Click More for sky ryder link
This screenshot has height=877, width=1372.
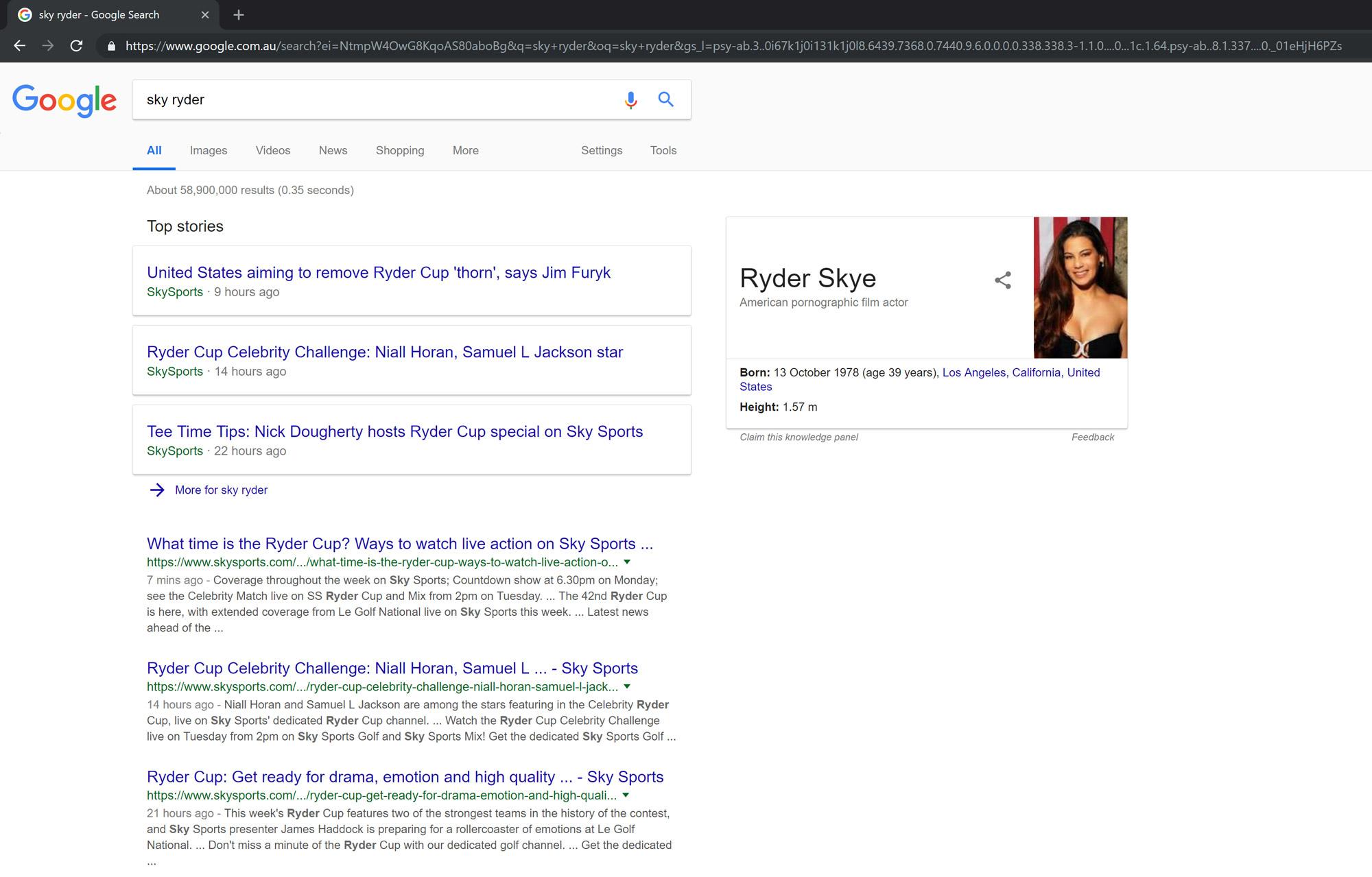pyautogui.click(x=221, y=490)
